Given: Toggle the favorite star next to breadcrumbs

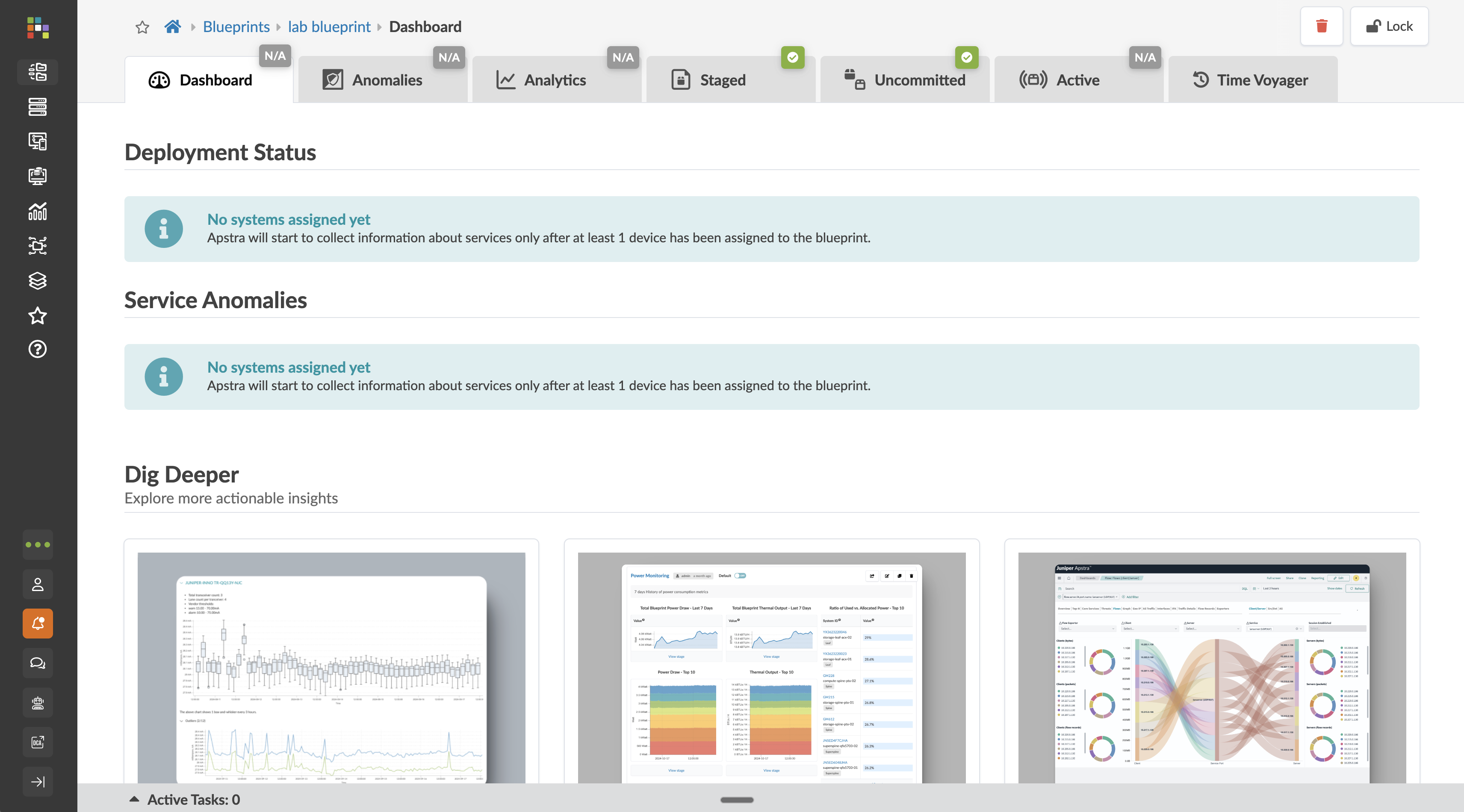Looking at the screenshot, I should coord(142,26).
